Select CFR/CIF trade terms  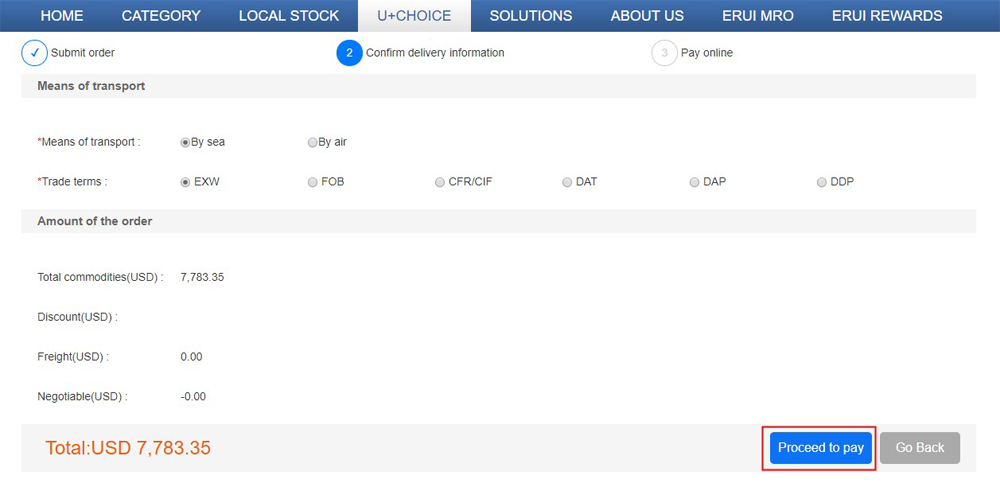point(439,182)
